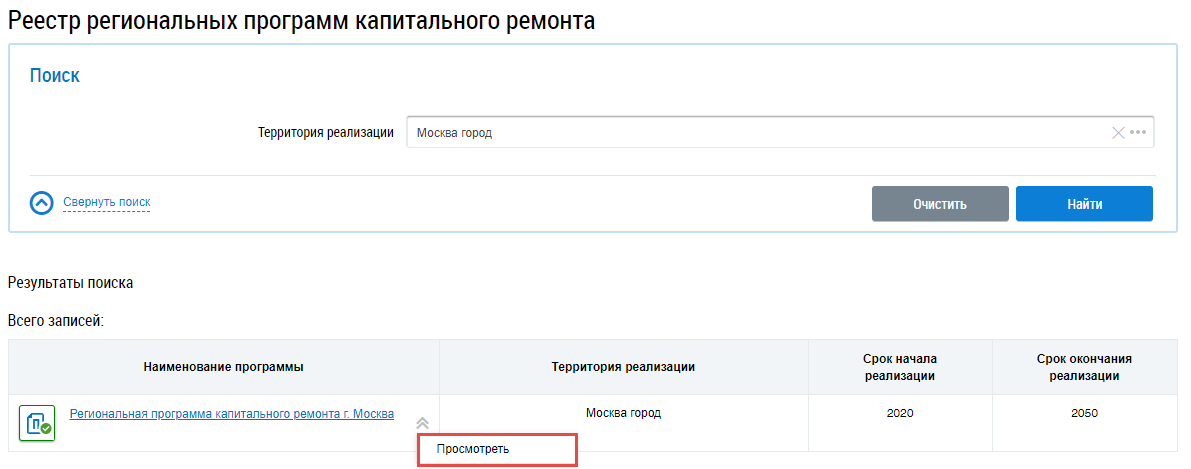This screenshot has height=469, width=1191.
Task: Collapse row menu with double chevron
Action: pyautogui.click(x=422, y=423)
